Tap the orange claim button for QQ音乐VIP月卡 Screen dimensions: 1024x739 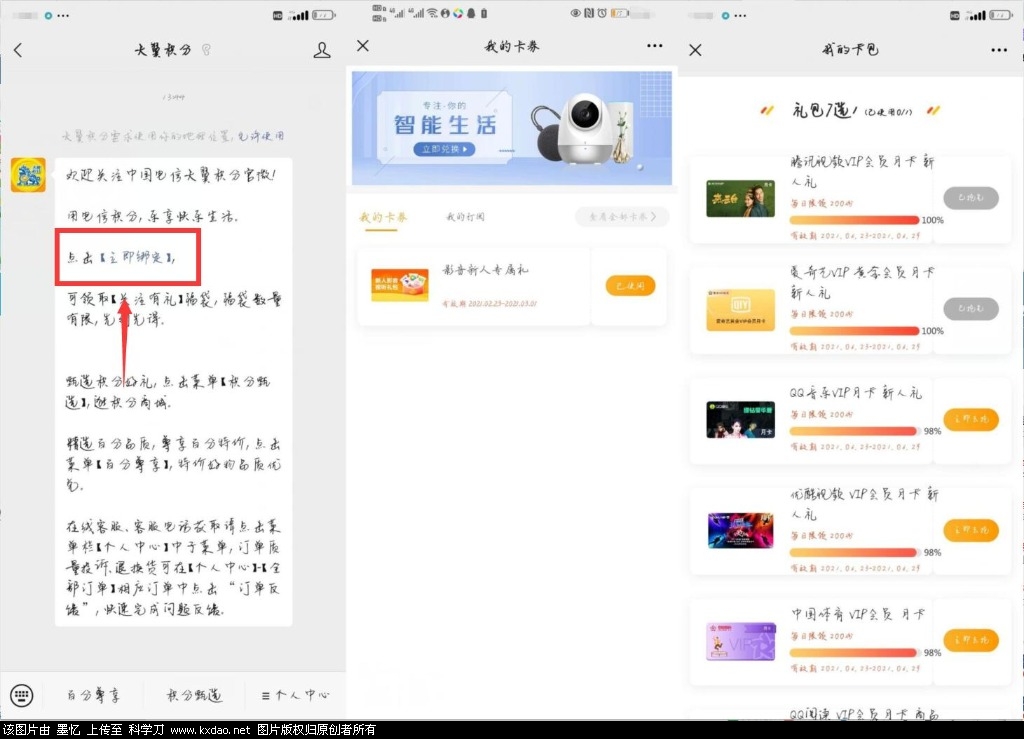(971, 419)
